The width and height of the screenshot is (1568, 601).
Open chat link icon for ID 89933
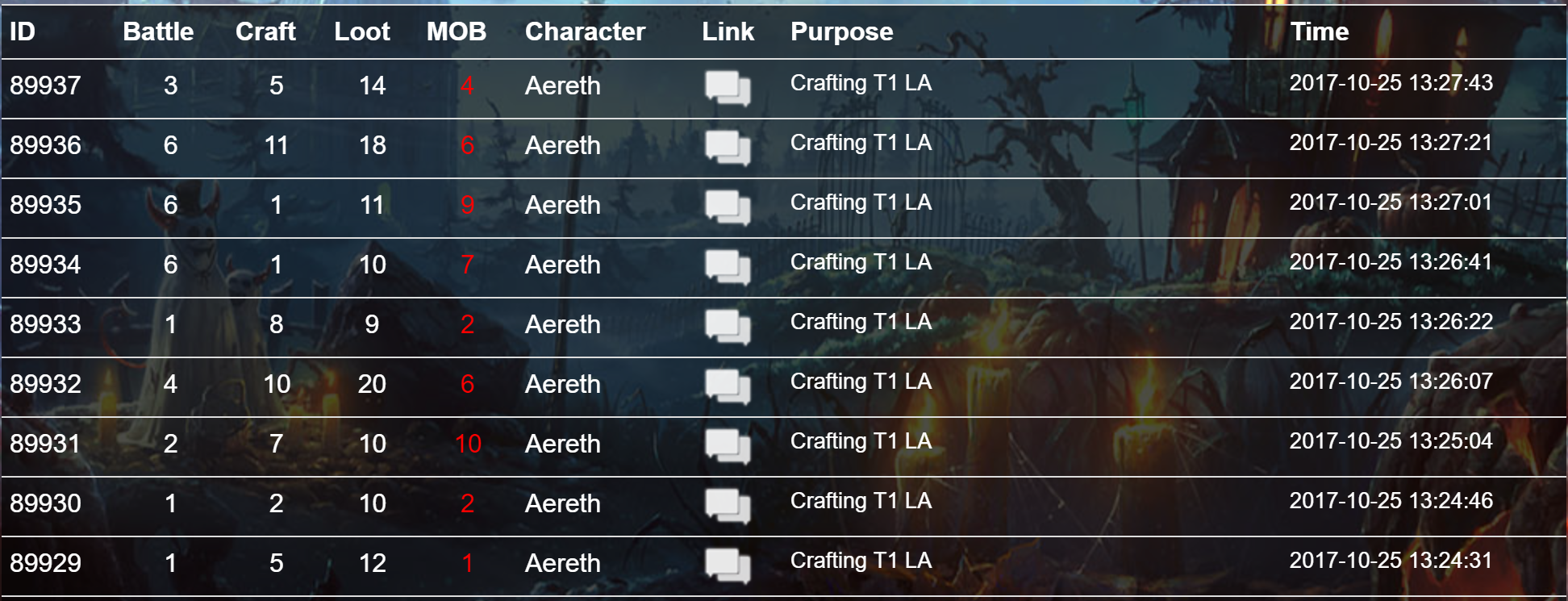[728, 327]
